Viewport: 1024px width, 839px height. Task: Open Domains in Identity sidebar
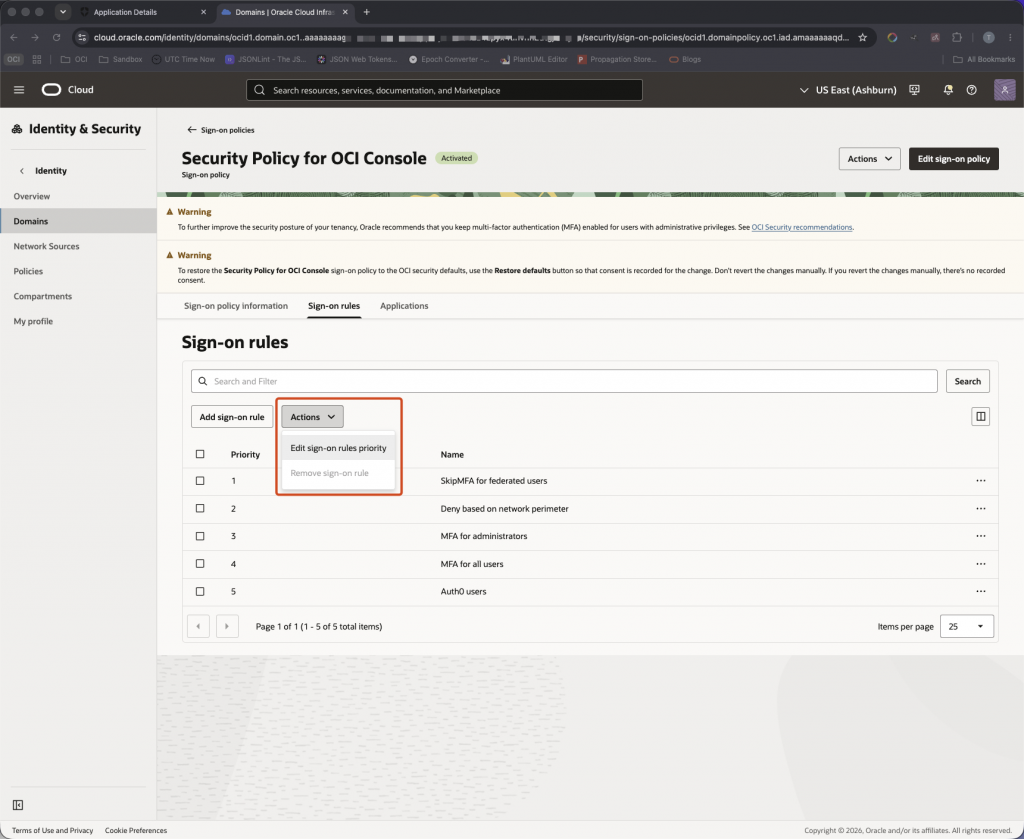coord(78,221)
